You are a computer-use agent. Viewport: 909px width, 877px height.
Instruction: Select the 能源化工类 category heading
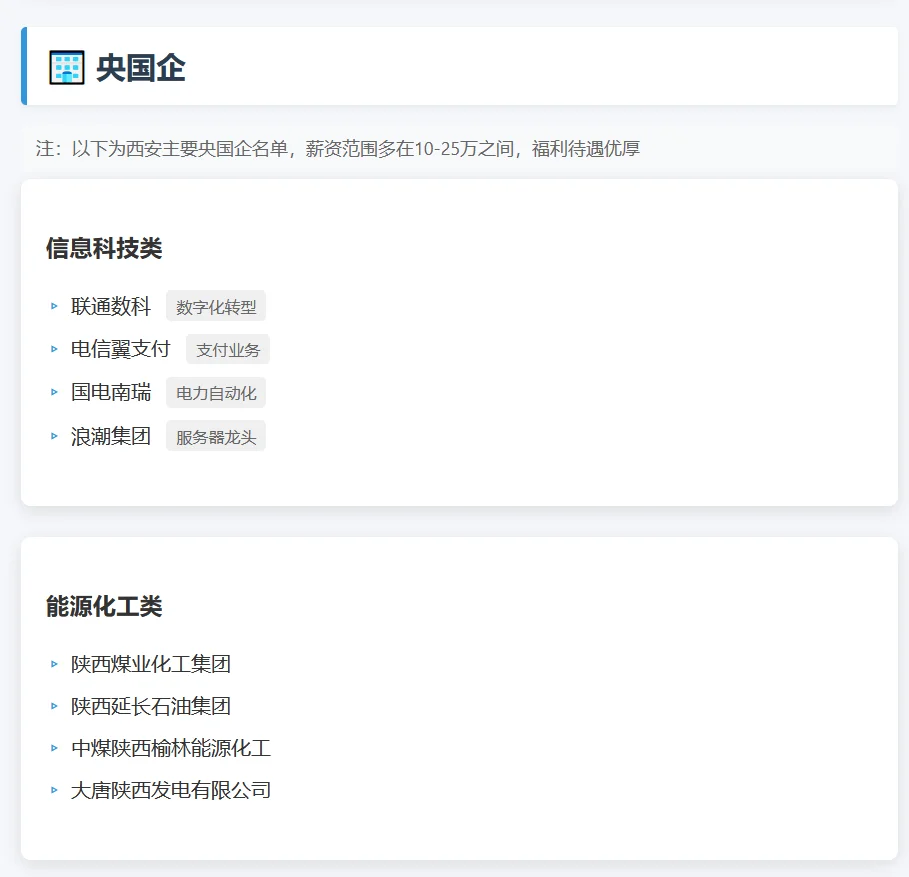tap(104, 606)
